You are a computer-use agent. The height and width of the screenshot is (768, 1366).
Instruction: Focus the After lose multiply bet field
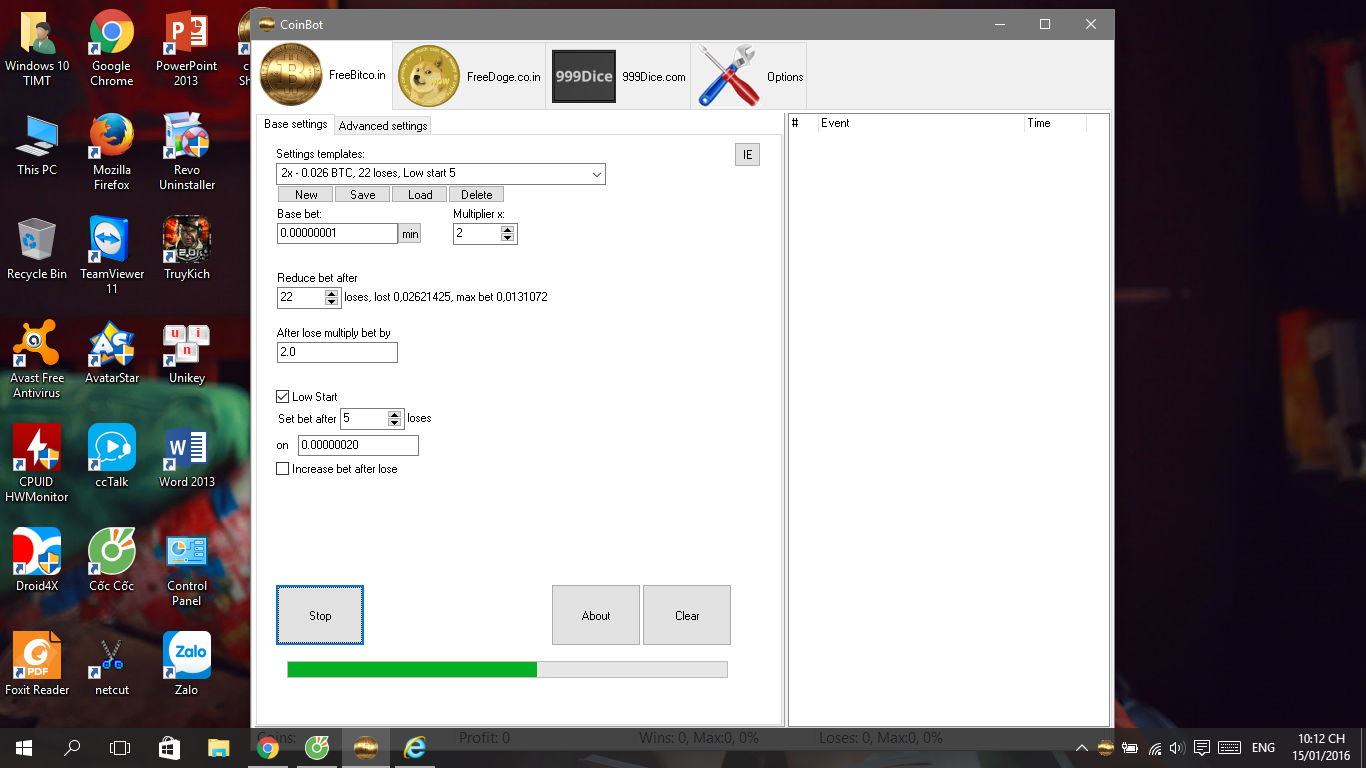pos(337,352)
